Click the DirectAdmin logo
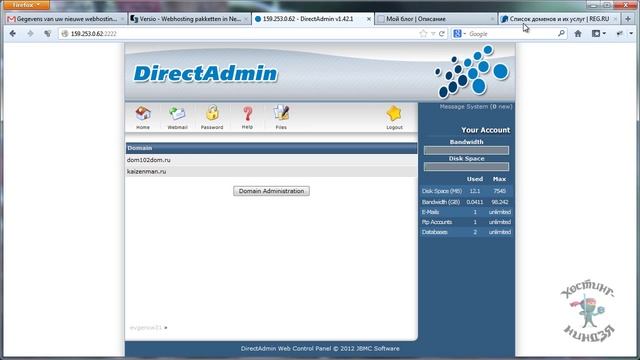Screen dimensions: 640x360 pyautogui.click(x=205, y=73)
